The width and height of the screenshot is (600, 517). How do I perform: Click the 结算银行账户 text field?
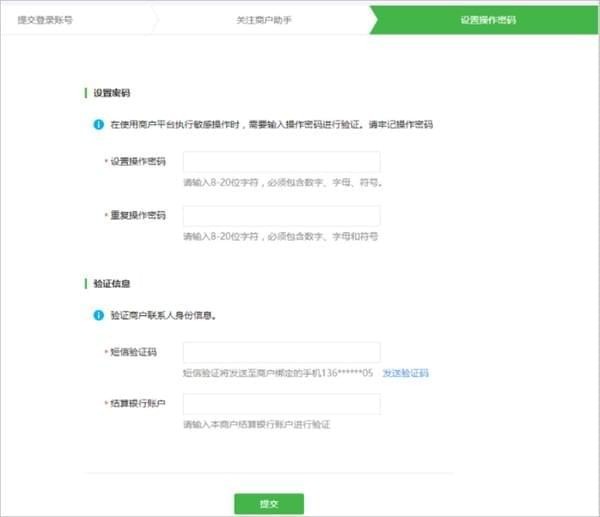(281, 404)
